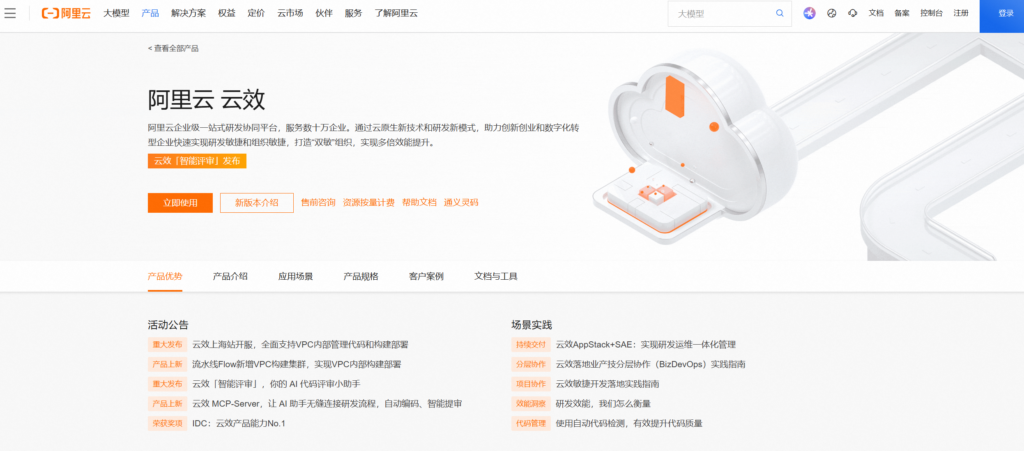
Task: Focus the 大模型 search field
Action: (729, 13)
